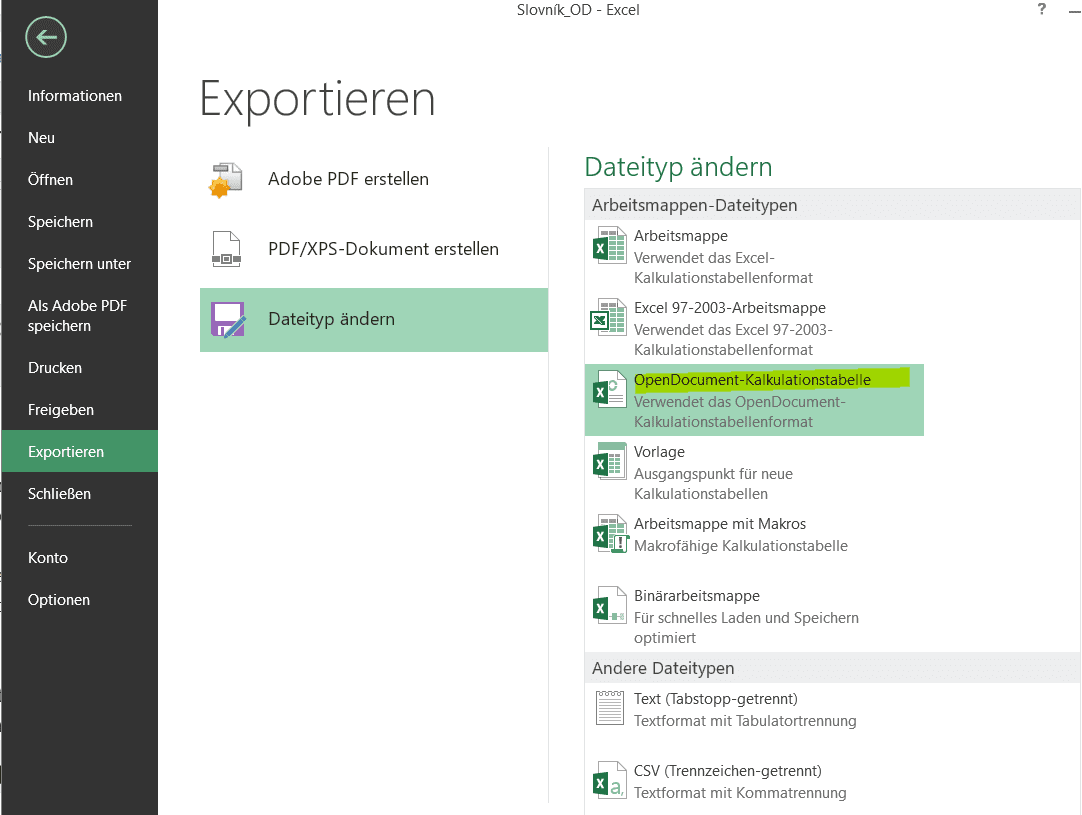Click the Binärarbeitsmappe icon
Screen dimensions: 1082x815
click(x=609, y=605)
